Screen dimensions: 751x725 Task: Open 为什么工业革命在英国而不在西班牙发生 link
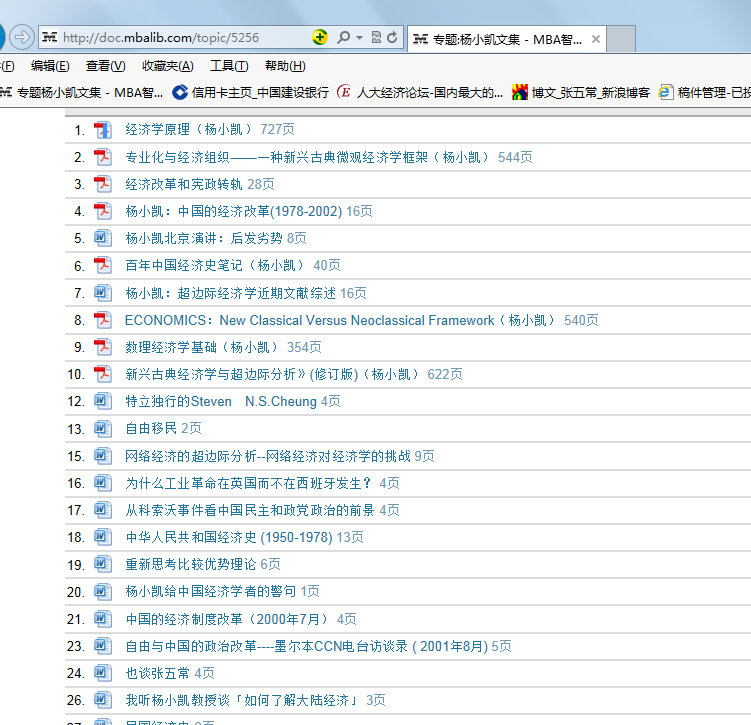click(249, 483)
